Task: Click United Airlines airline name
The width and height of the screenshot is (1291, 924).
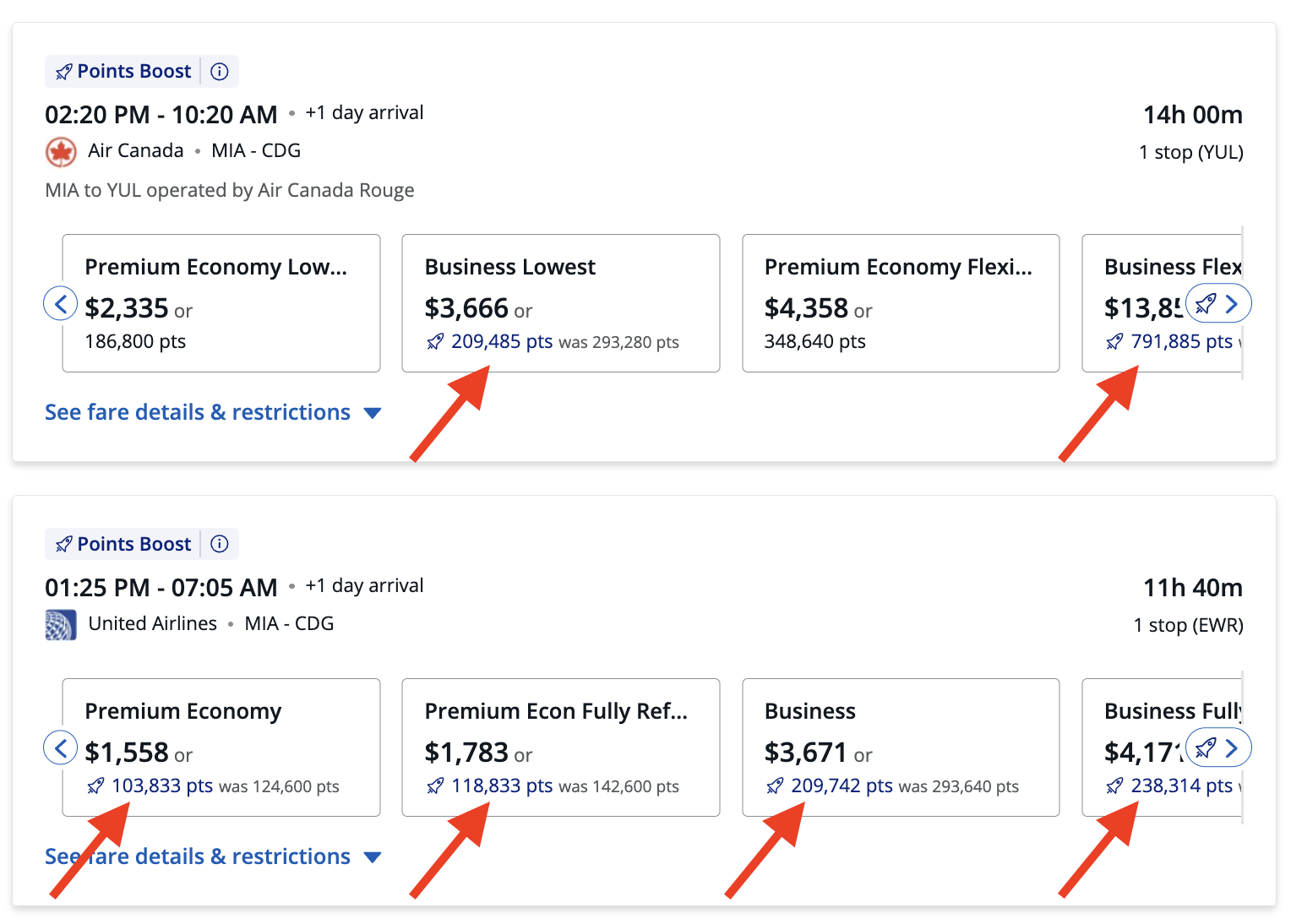Action: (x=153, y=623)
